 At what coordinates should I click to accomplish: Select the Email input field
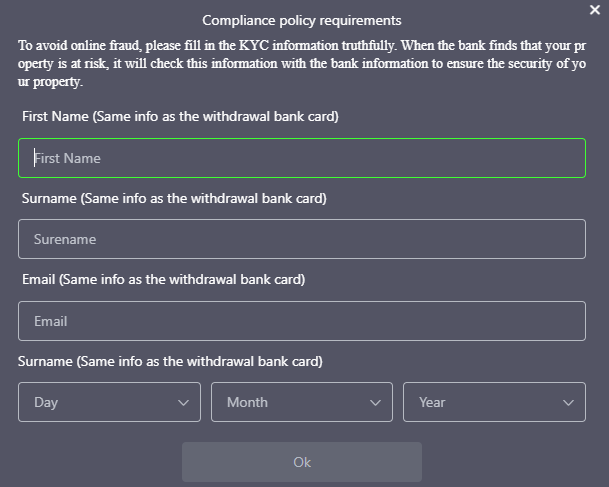301,321
